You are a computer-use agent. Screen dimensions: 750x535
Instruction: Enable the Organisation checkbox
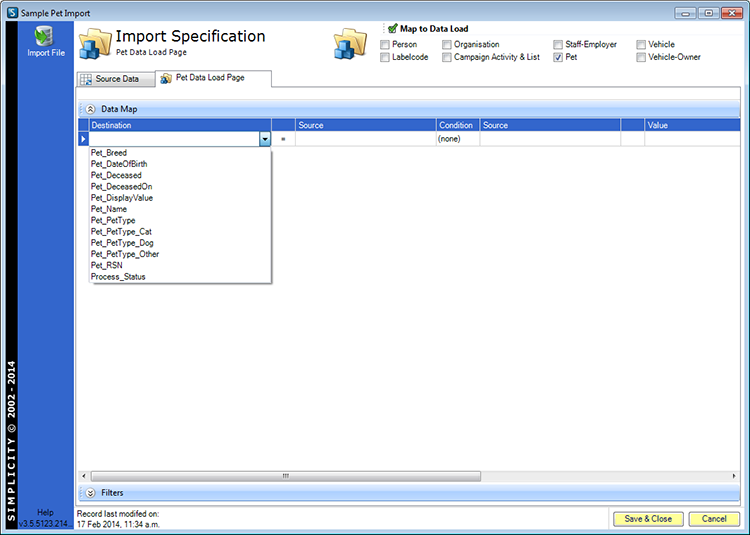446,44
